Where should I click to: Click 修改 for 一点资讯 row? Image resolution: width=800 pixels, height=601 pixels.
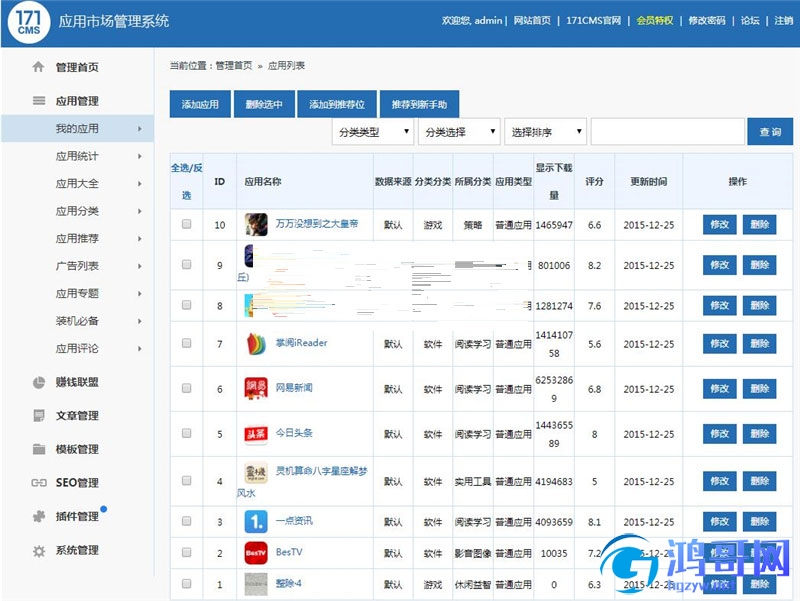[719, 521]
